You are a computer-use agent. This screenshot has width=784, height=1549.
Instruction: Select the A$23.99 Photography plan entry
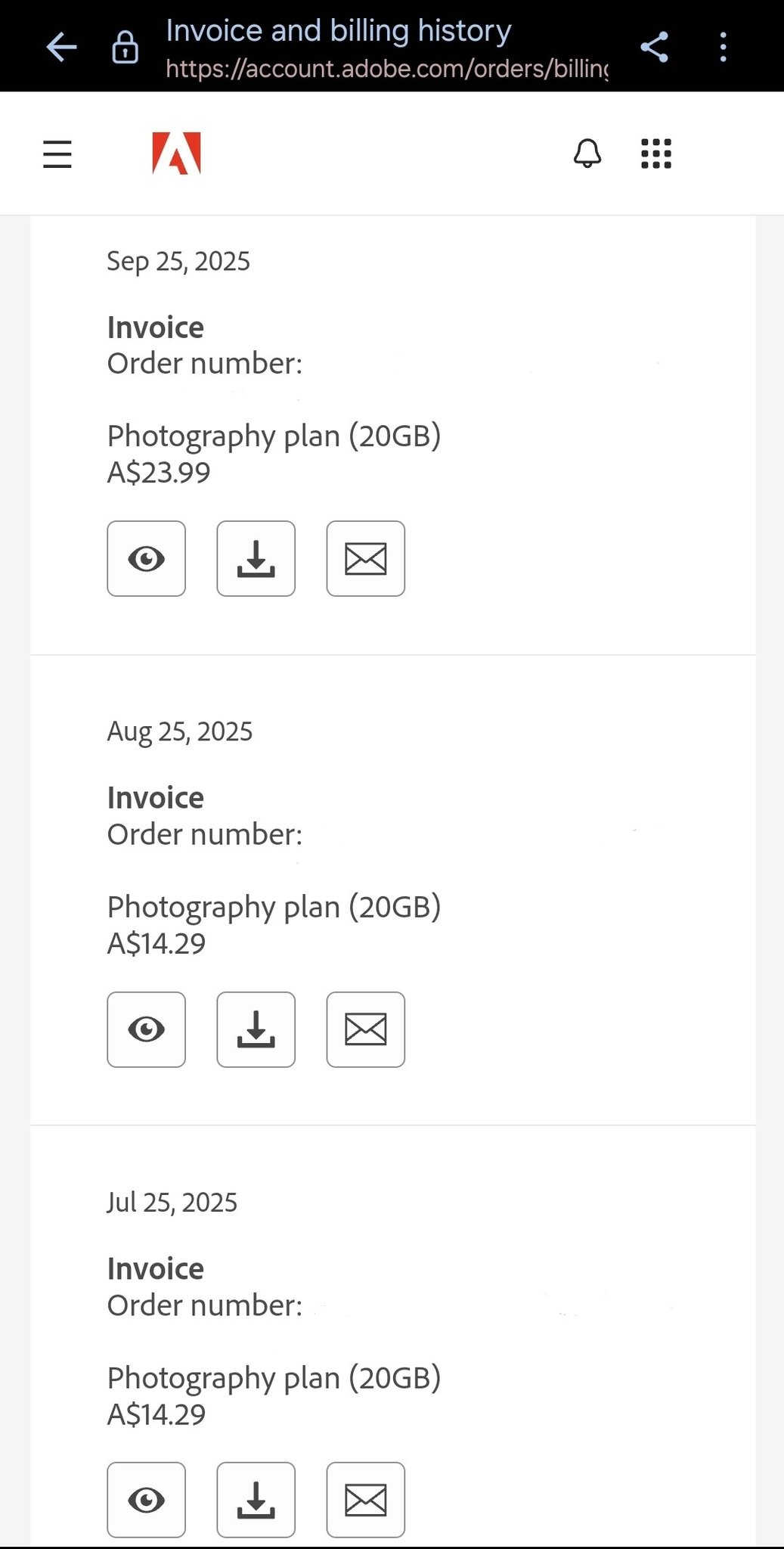(274, 454)
